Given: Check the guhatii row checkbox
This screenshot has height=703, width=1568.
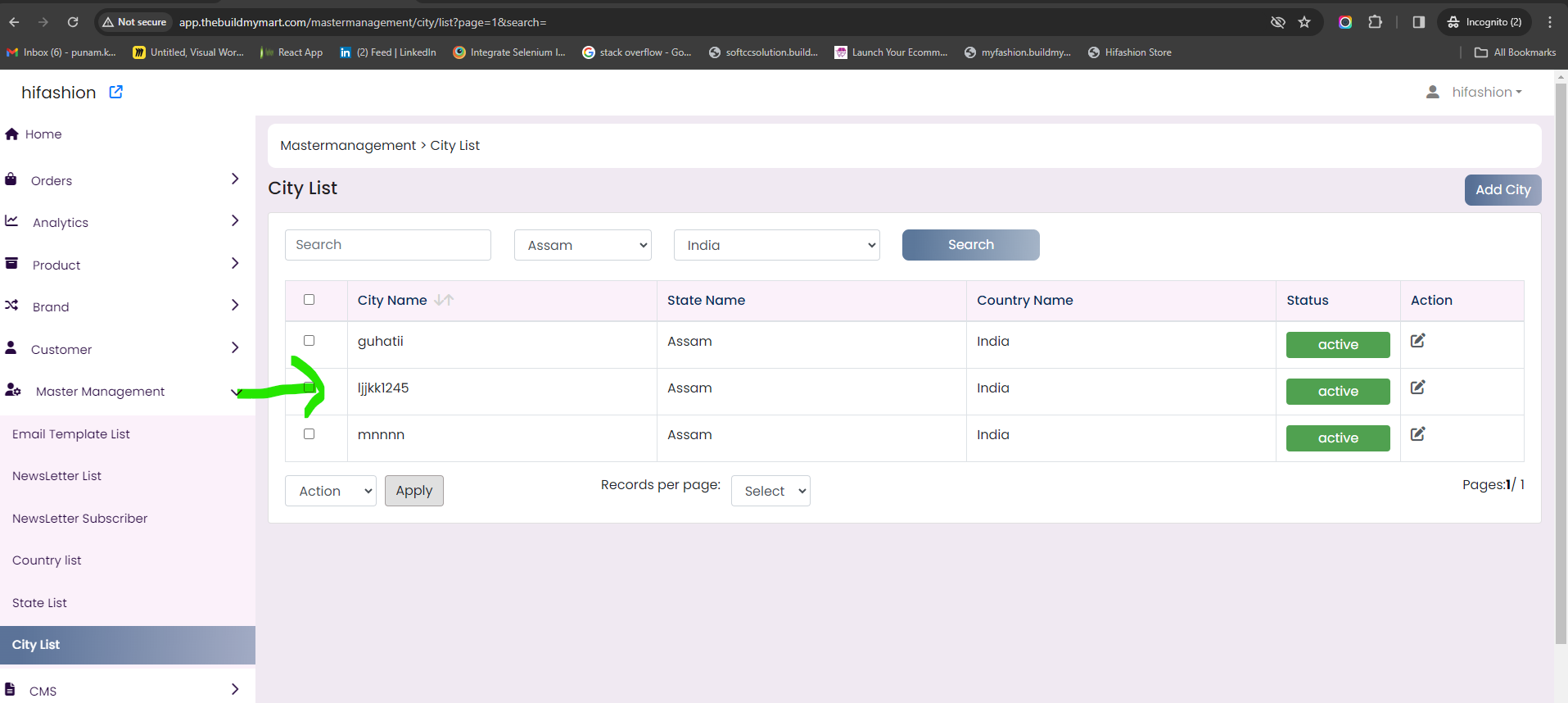Looking at the screenshot, I should coord(309,340).
